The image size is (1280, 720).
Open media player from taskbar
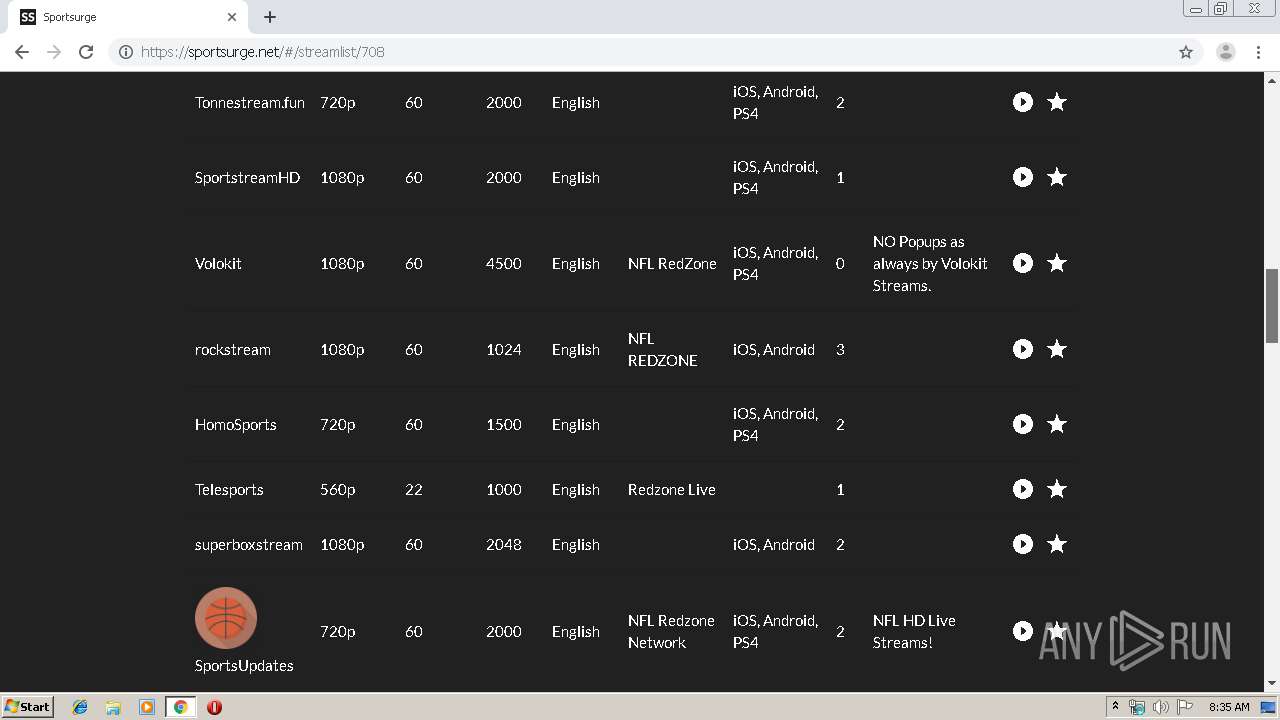(x=147, y=707)
